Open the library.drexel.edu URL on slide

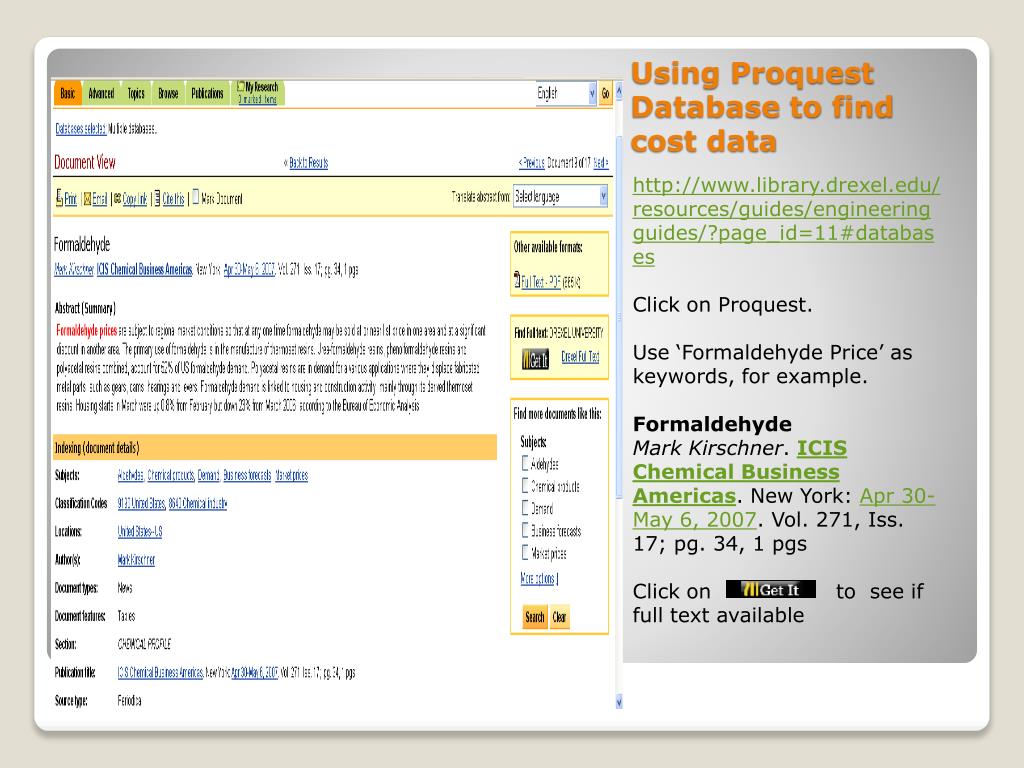tap(786, 221)
